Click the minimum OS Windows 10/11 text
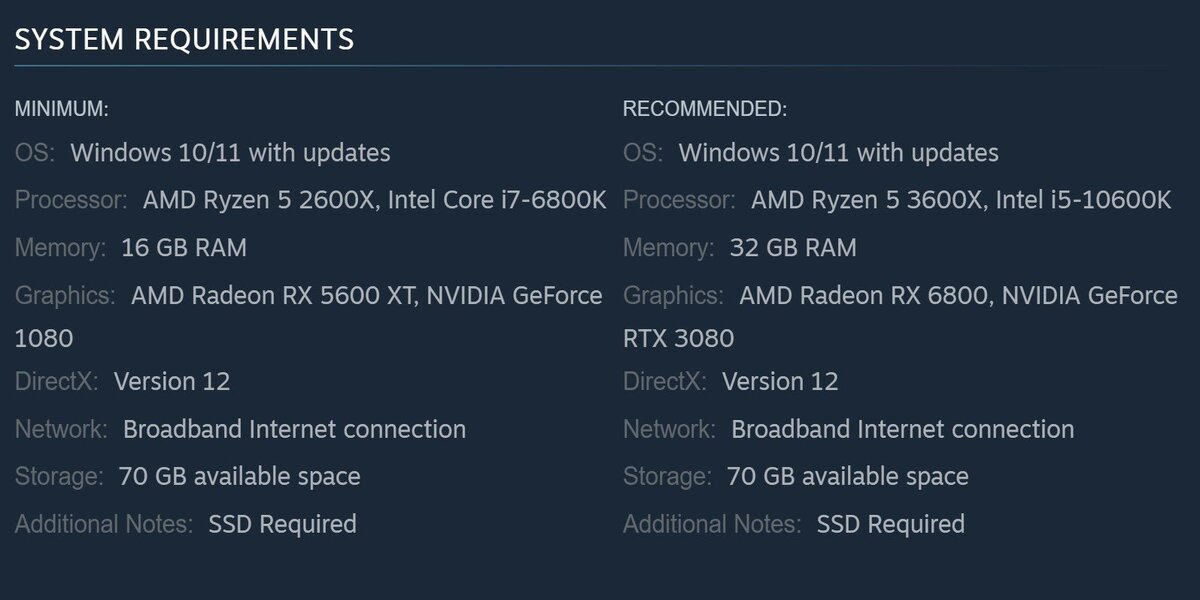This screenshot has width=1200, height=600. click(230, 153)
